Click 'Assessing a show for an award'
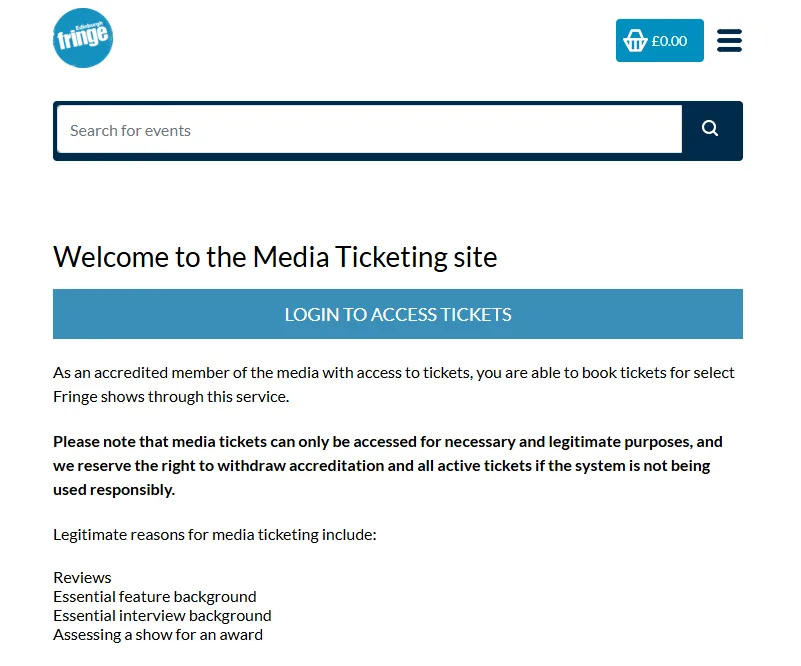The height and width of the screenshot is (666, 801). tap(158, 635)
